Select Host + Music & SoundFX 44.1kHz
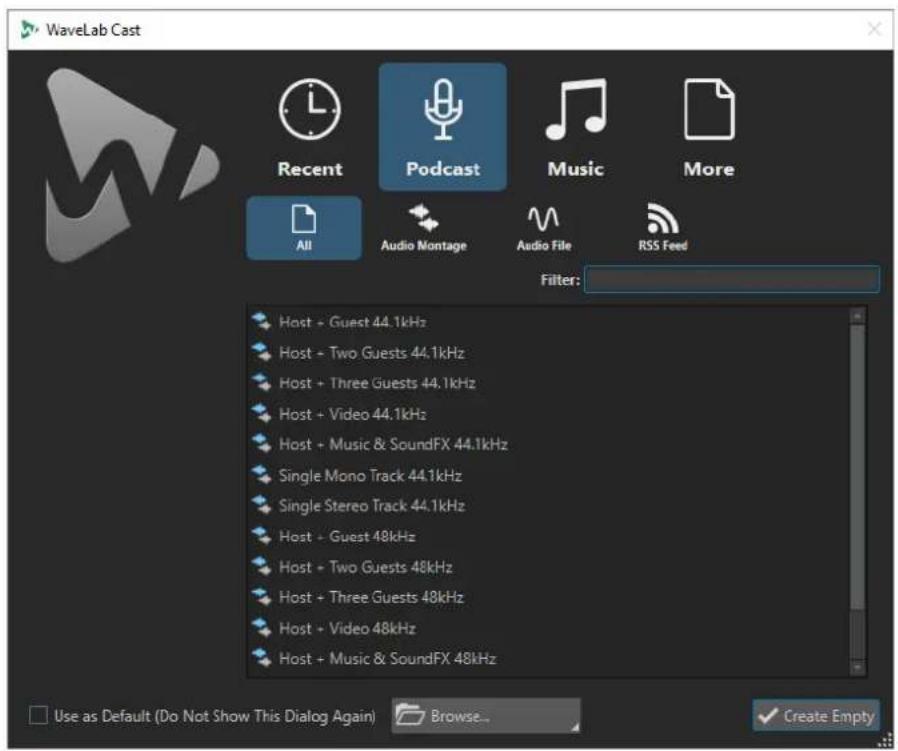 [550, 444]
